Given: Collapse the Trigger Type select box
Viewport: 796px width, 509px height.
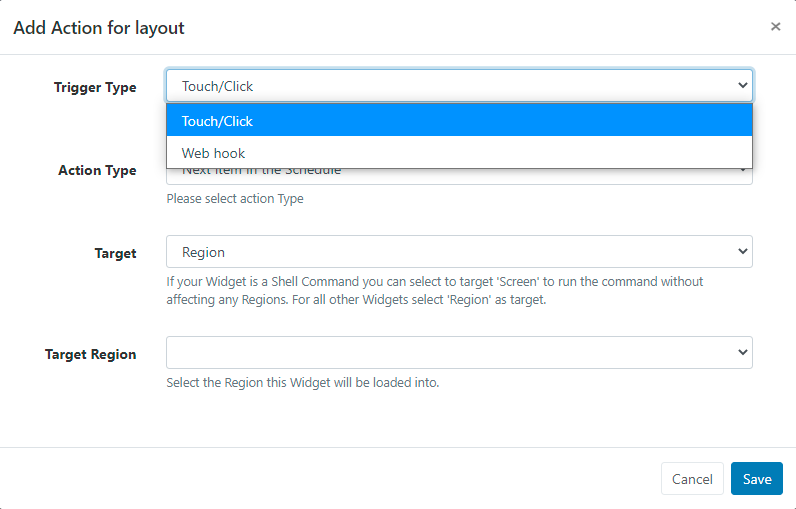Looking at the screenshot, I should pyautogui.click(x=459, y=86).
